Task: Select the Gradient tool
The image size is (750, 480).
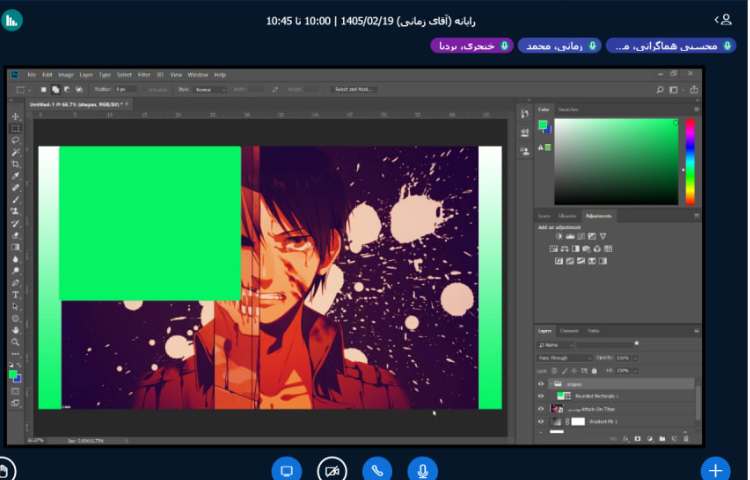Action: point(16,247)
